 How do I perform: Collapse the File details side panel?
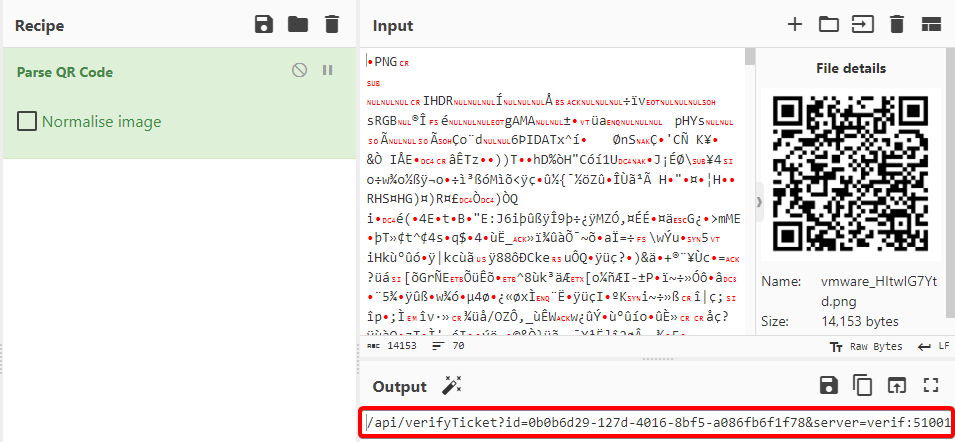759,201
